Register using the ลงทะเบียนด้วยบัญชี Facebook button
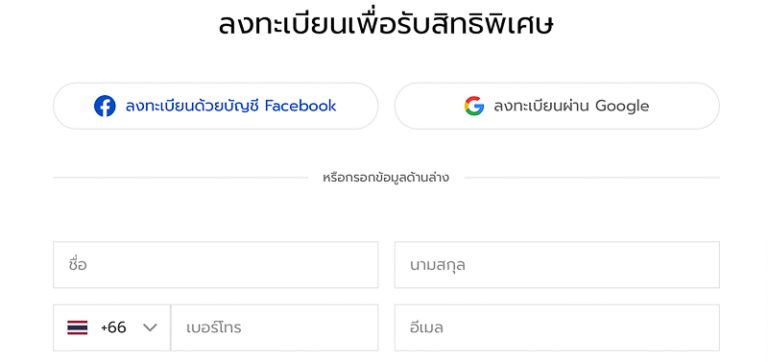The image size is (768, 362). [x=216, y=106]
